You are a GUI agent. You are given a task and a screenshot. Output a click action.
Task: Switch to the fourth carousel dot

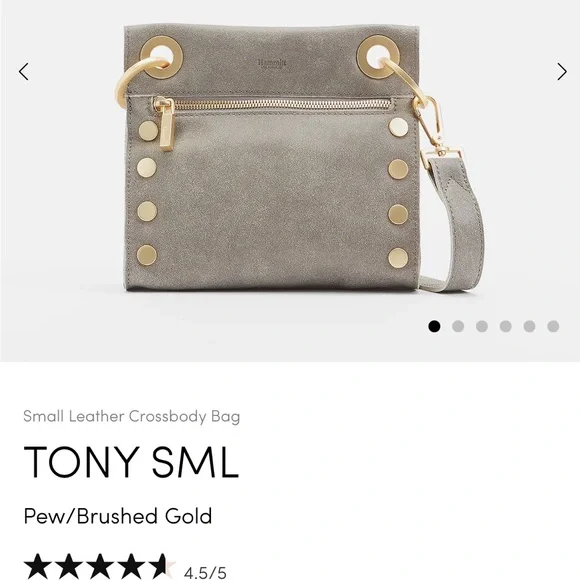pos(506,326)
